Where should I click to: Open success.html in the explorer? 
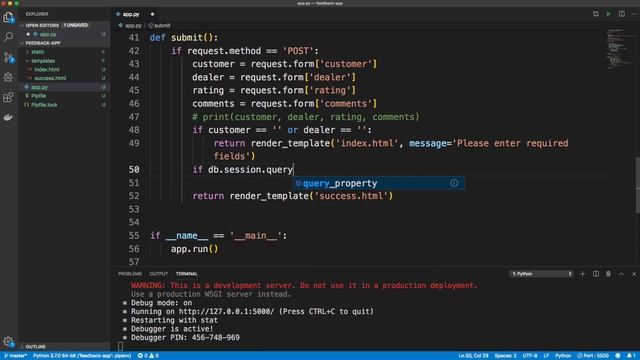(50, 78)
